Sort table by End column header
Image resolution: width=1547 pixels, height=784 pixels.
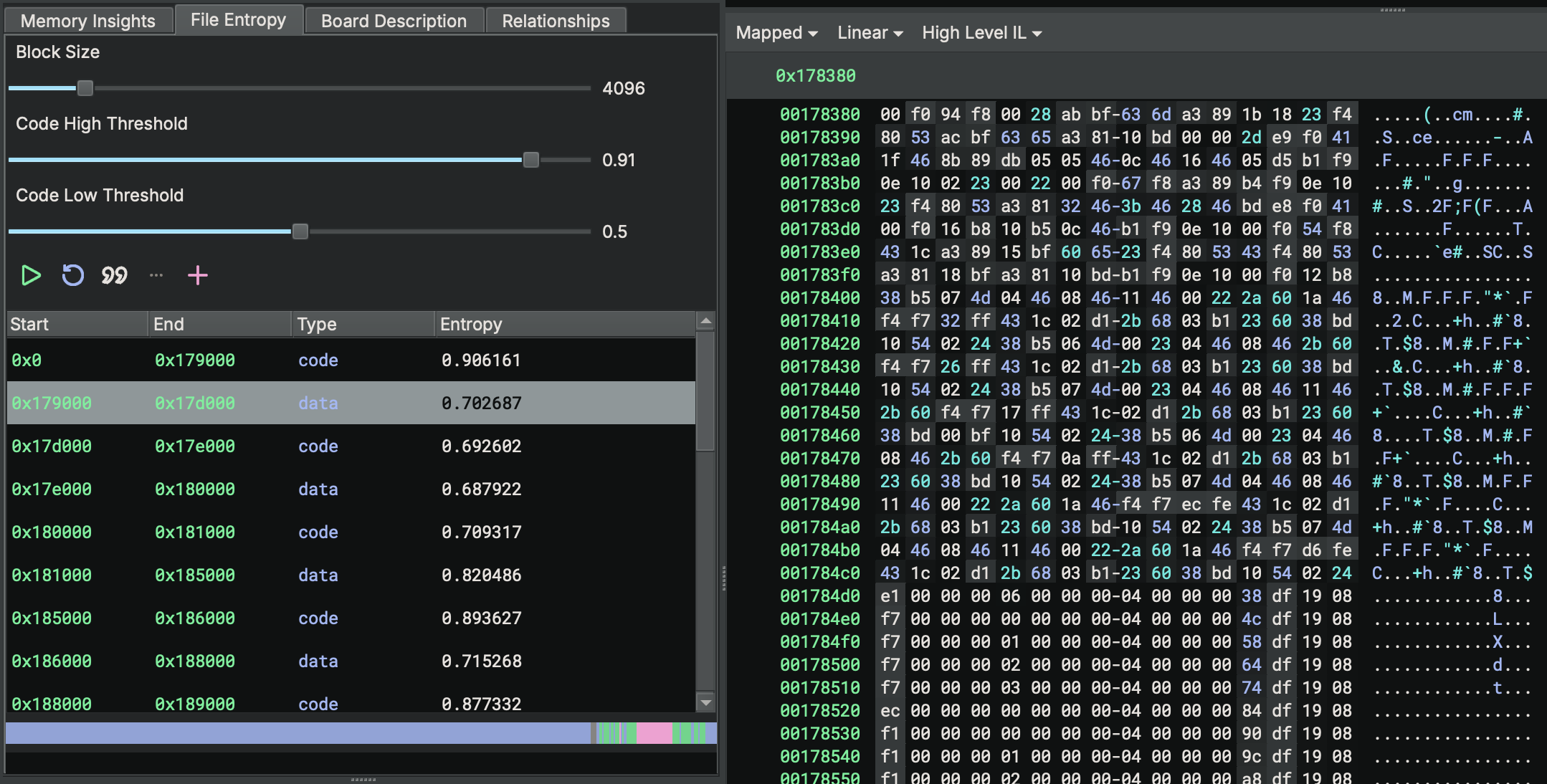tap(219, 324)
